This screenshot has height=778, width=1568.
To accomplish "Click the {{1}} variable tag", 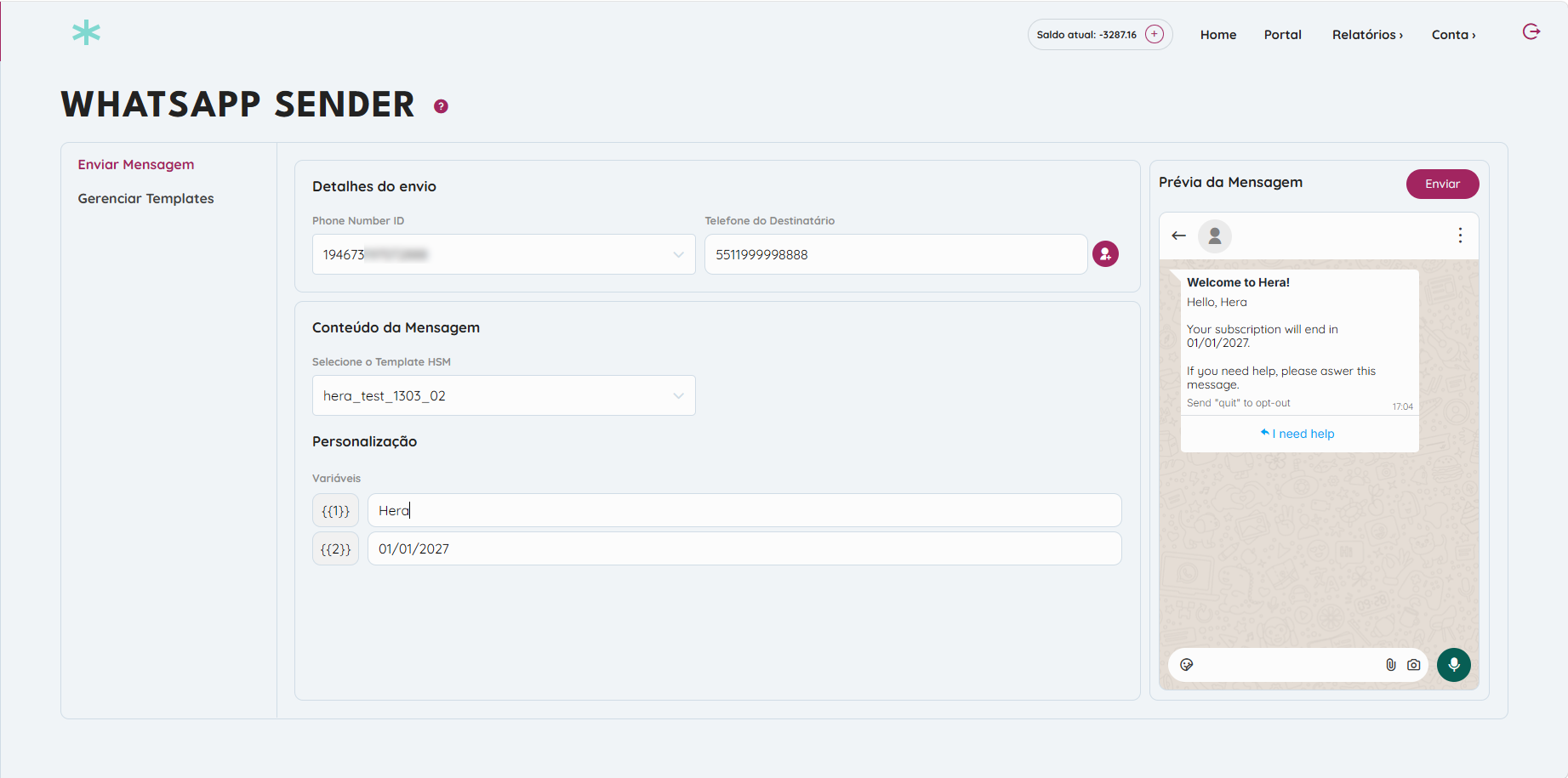I will [x=335, y=510].
